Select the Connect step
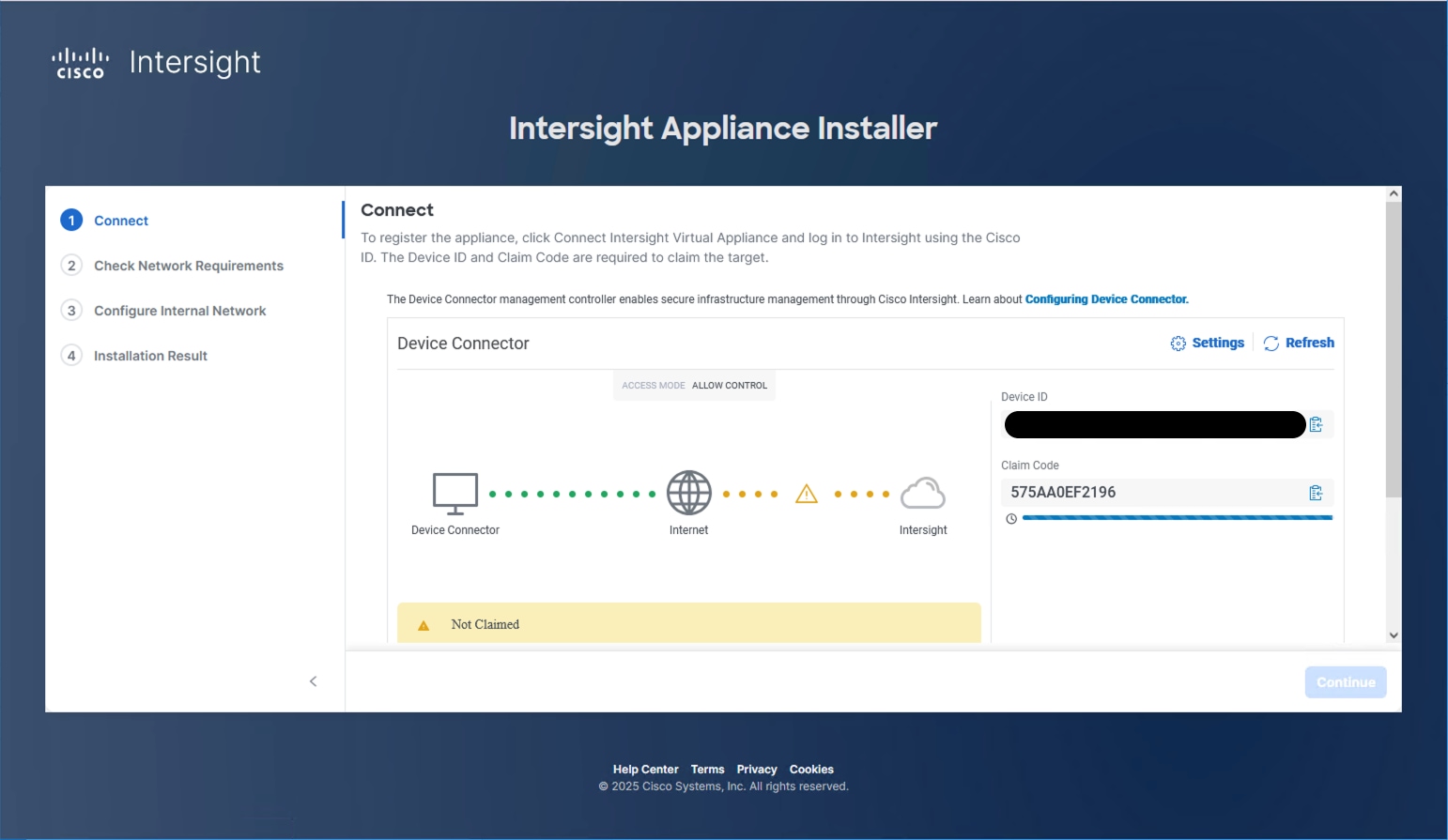This screenshot has height=840, width=1448. [121, 221]
